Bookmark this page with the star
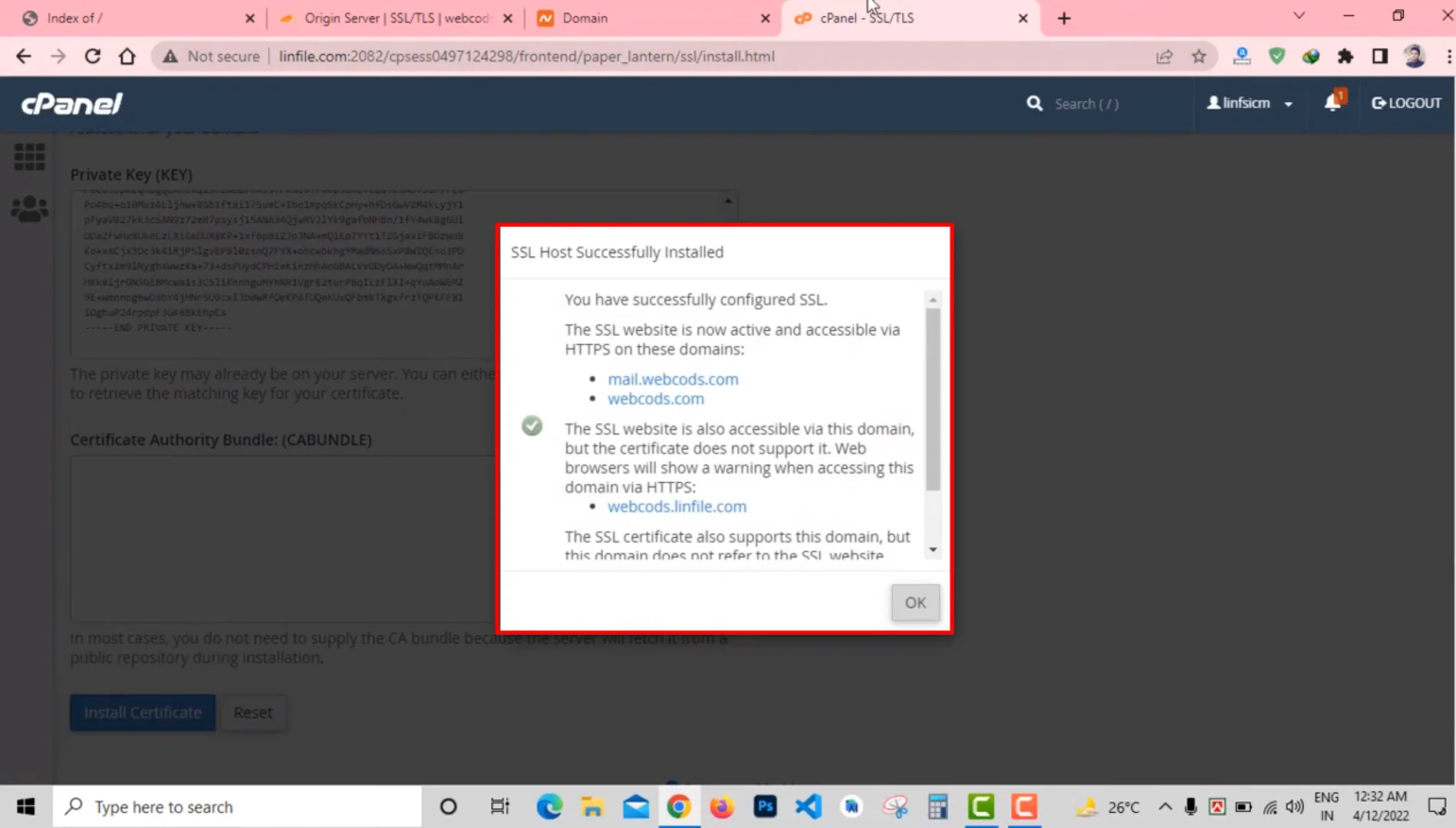Viewport: 1456px width, 828px height. 1199,56
